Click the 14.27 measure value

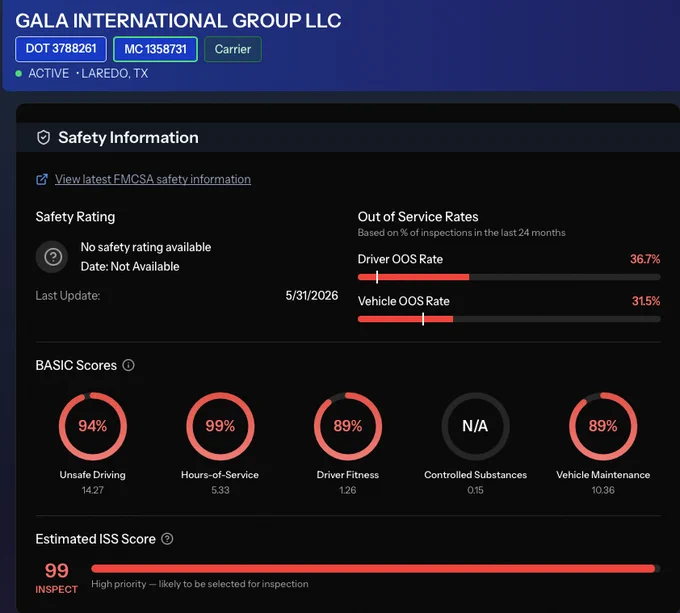(x=92, y=490)
